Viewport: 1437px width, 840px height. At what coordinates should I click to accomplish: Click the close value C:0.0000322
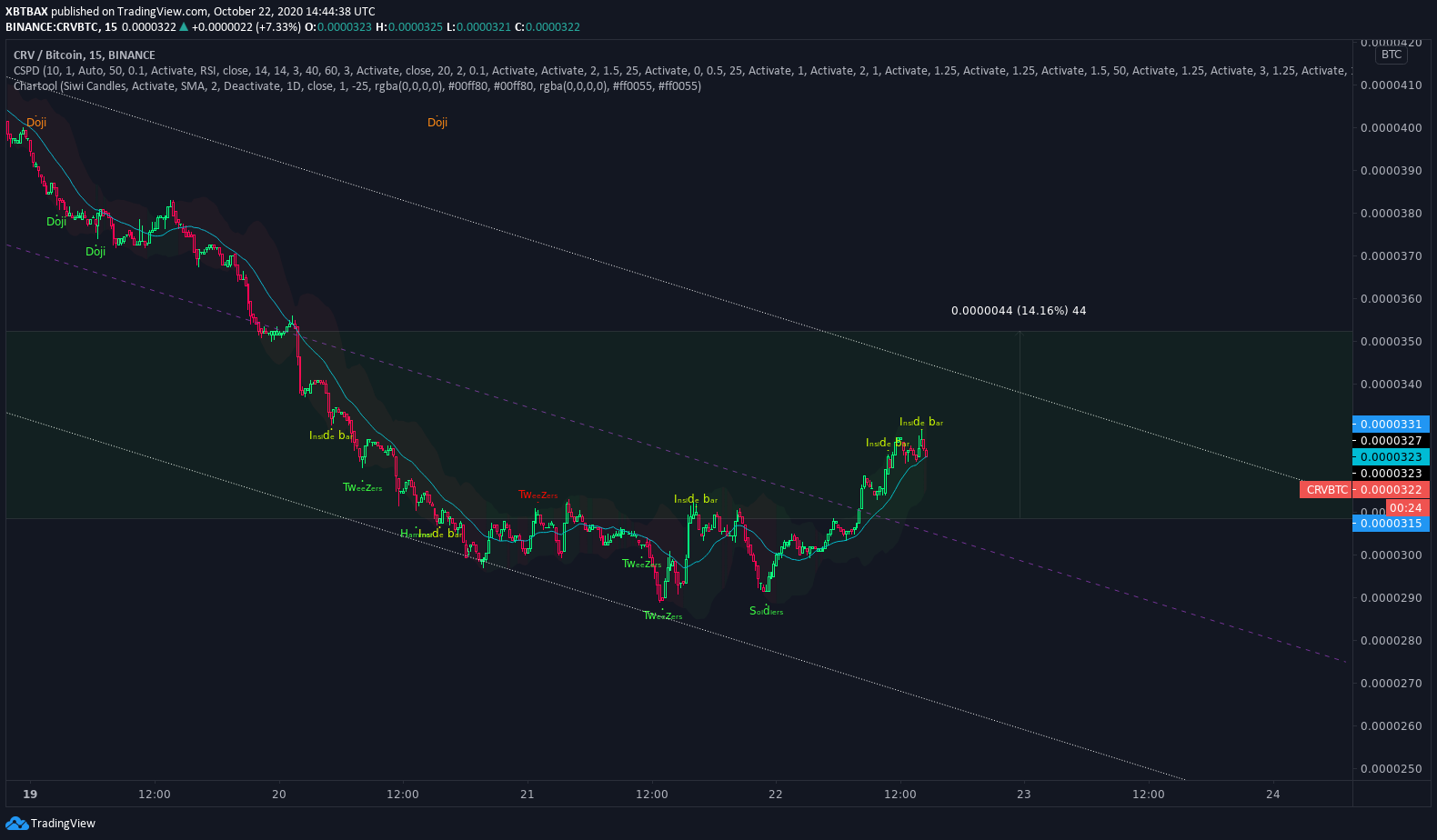(x=548, y=27)
